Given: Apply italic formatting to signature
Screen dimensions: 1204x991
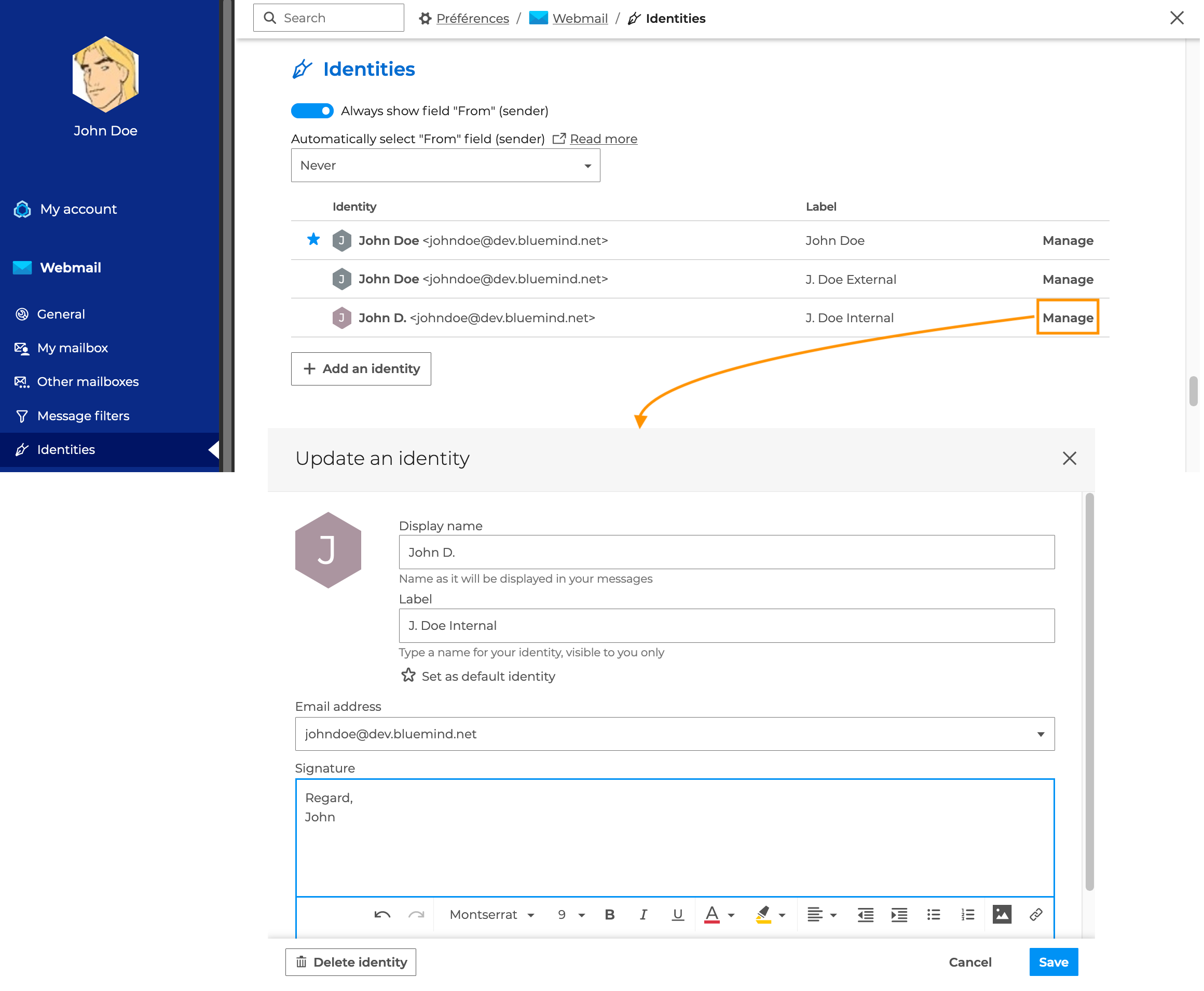Looking at the screenshot, I should (644, 915).
